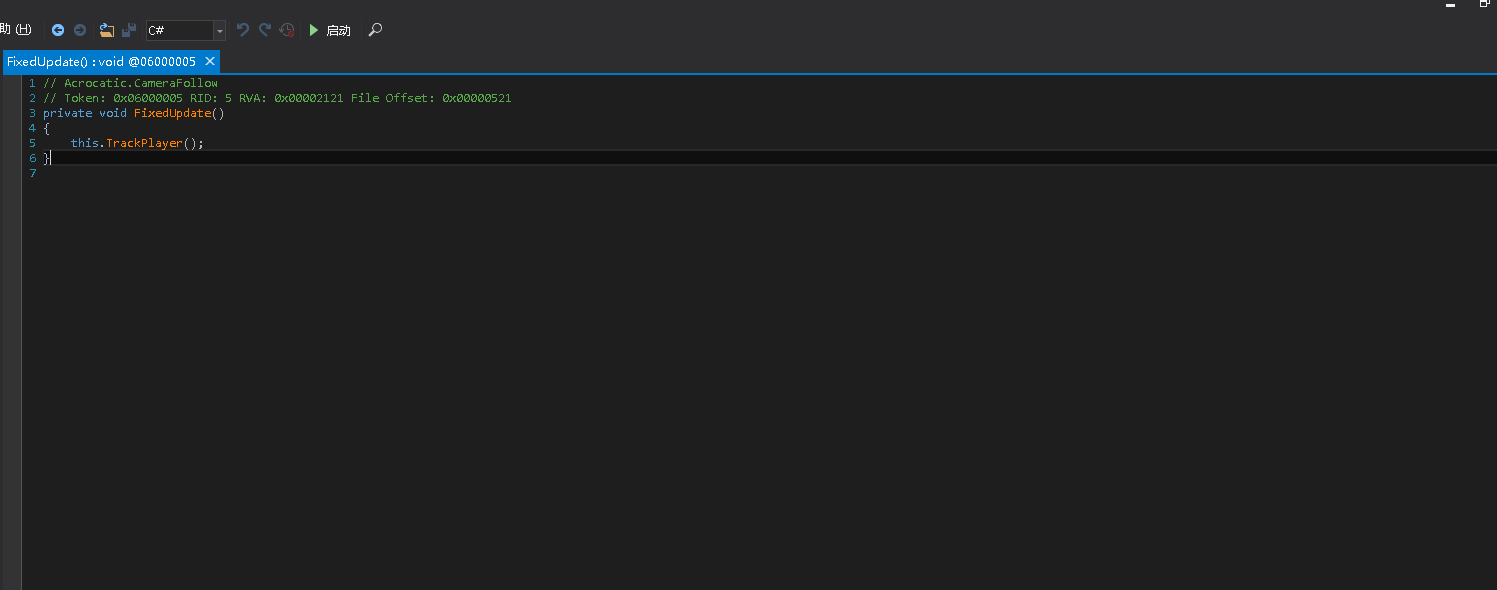1497x590 pixels.
Task: Navigate back using the back arrow icon
Action: point(57,29)
